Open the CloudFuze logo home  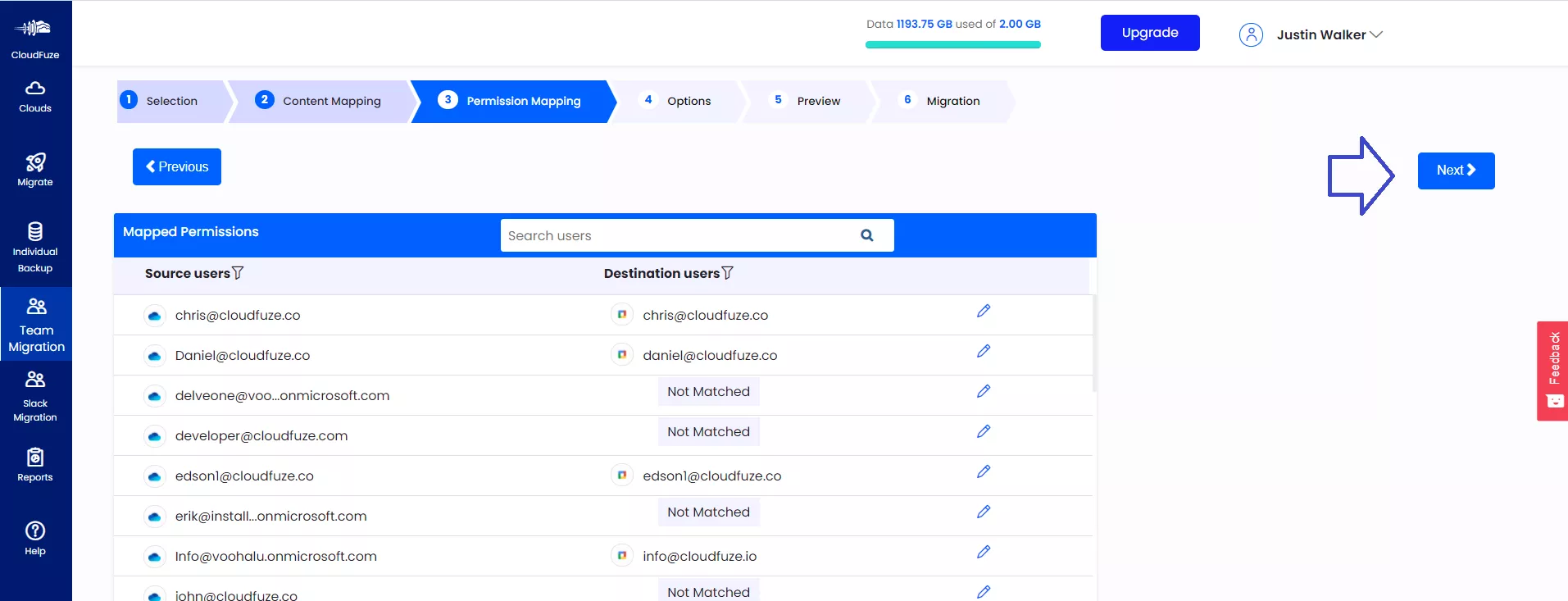pos(34,38)
